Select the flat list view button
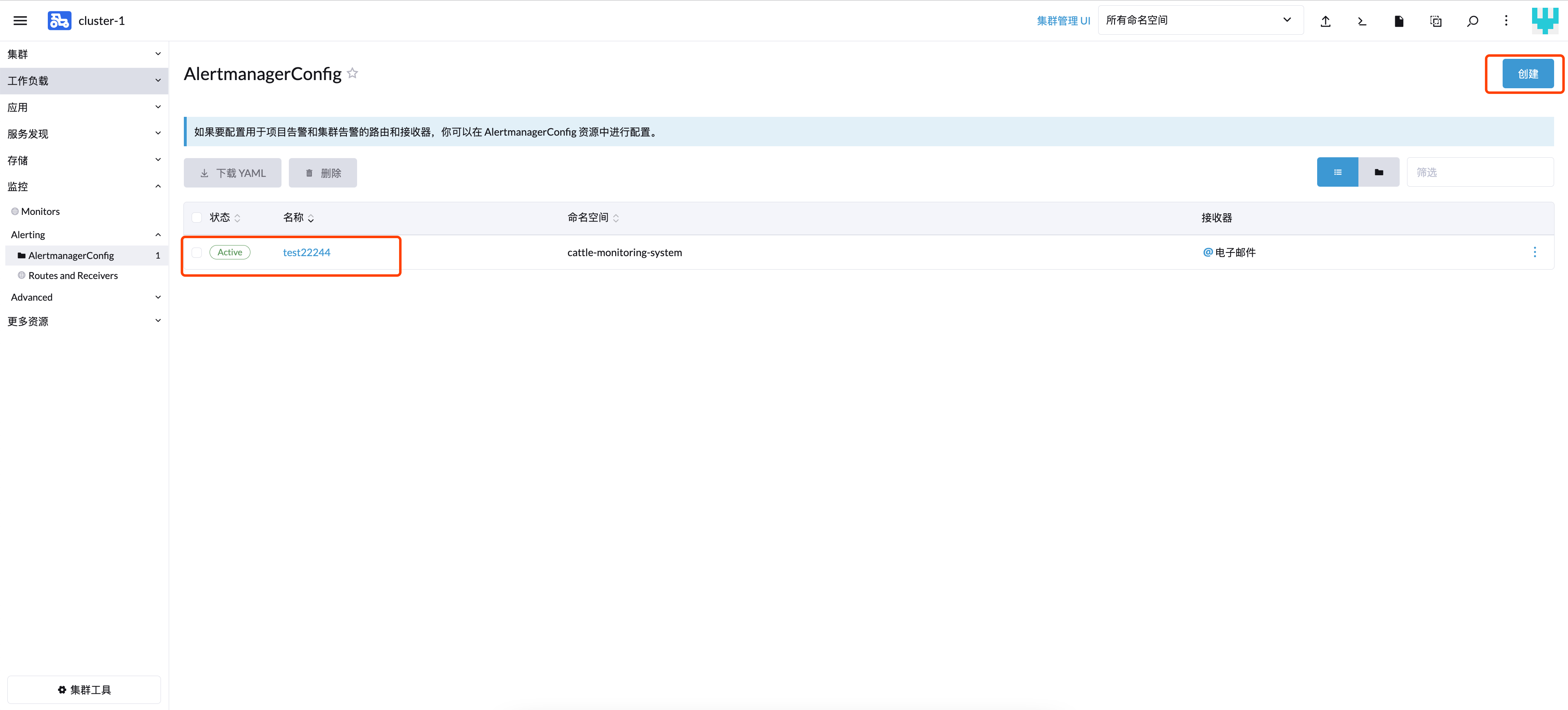Image resolution: width=1568 pixels, height=710 pixels. tap(1337, 172)
